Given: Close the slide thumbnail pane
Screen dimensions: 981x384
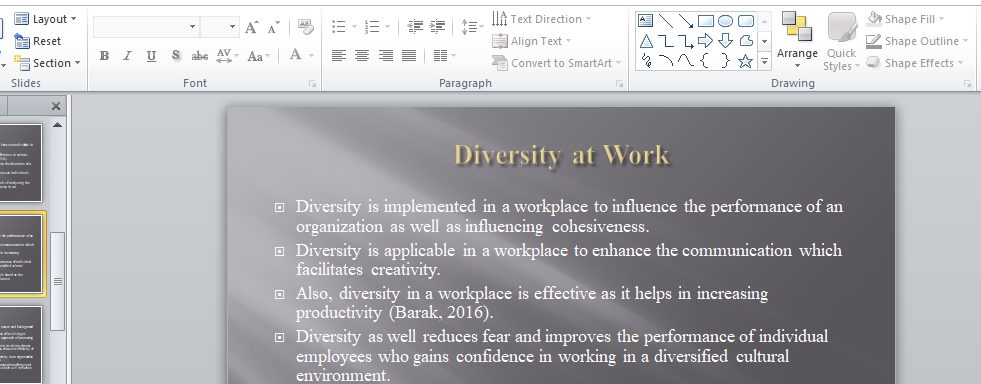Looking at the screenshot, I should (56, 106).
